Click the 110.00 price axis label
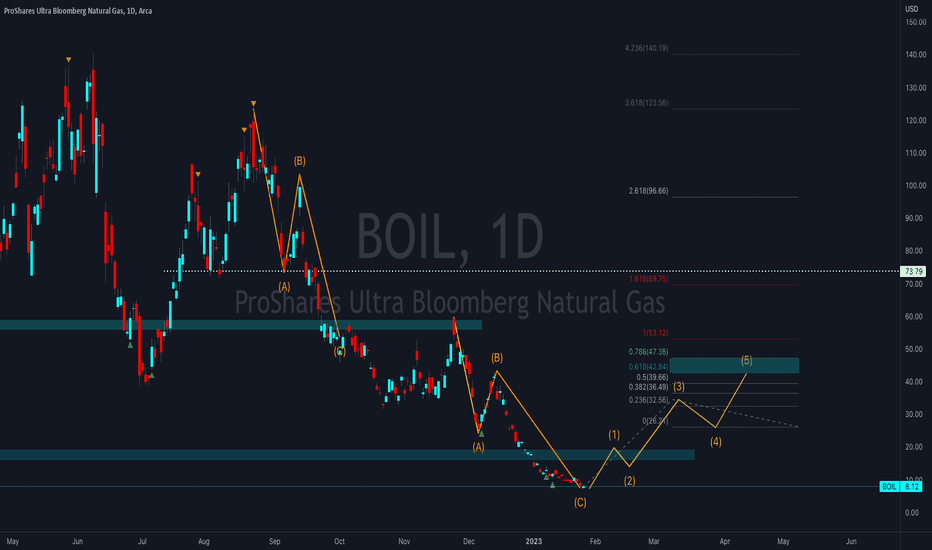 point(915,153)
